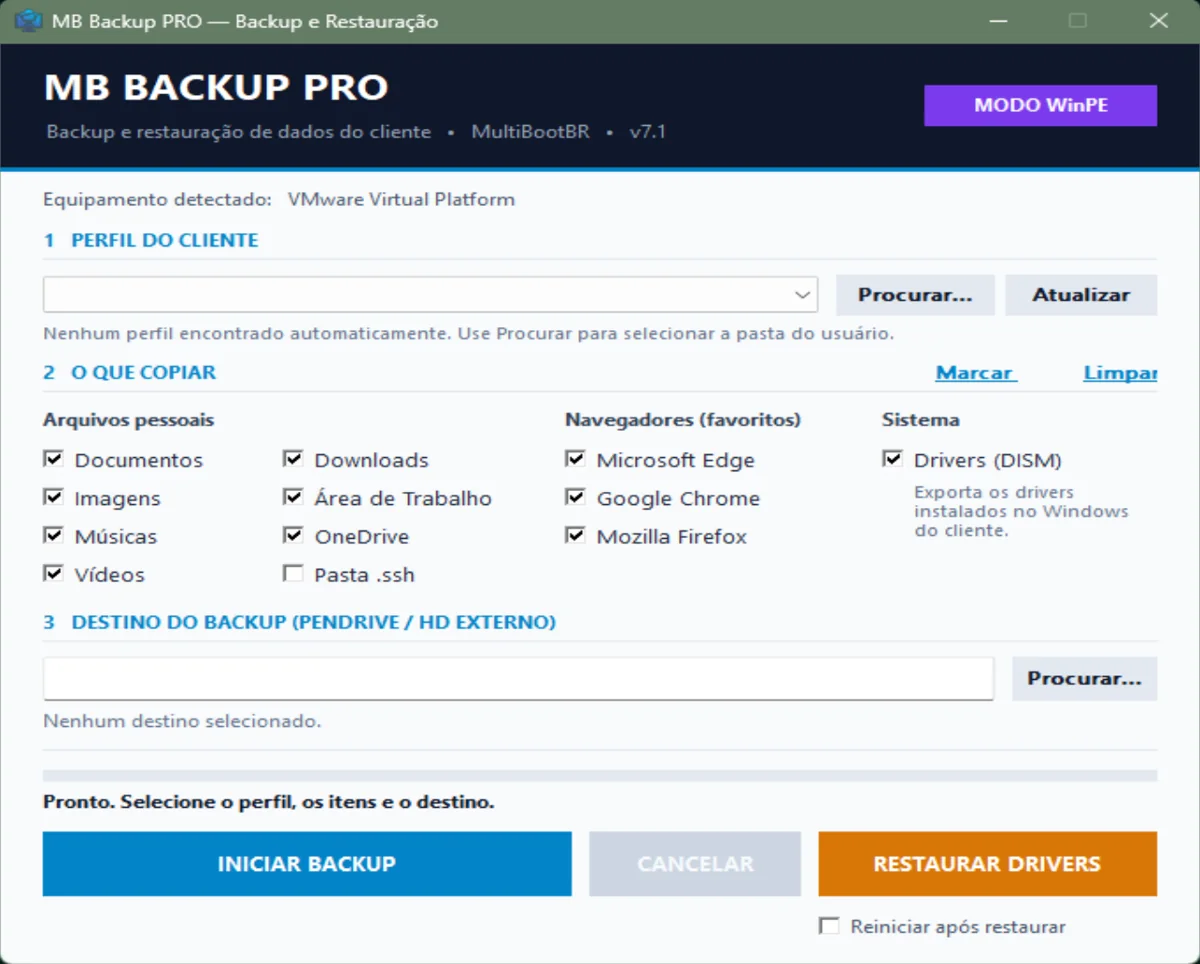Toggle the OneDrive checkbox
The width and height of the screenshot is (1200, 964).
(293, 535)
